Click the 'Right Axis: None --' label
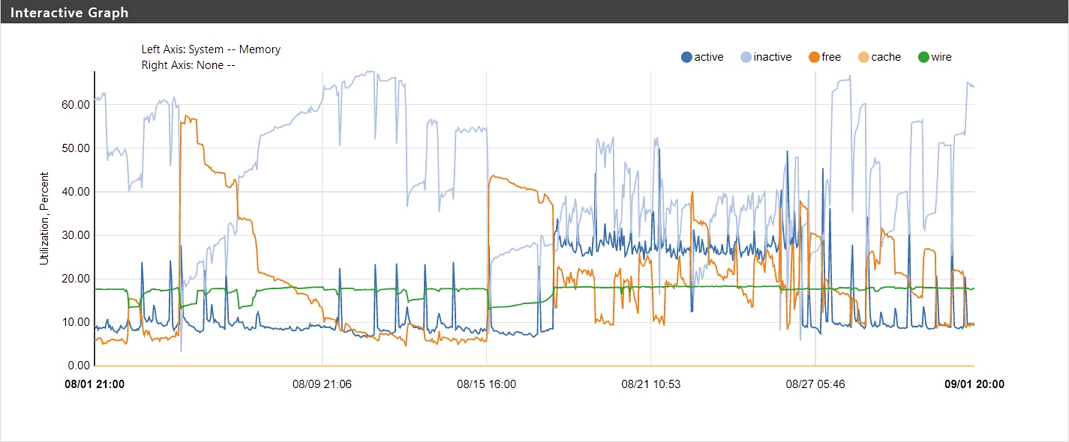 (188, 65)
